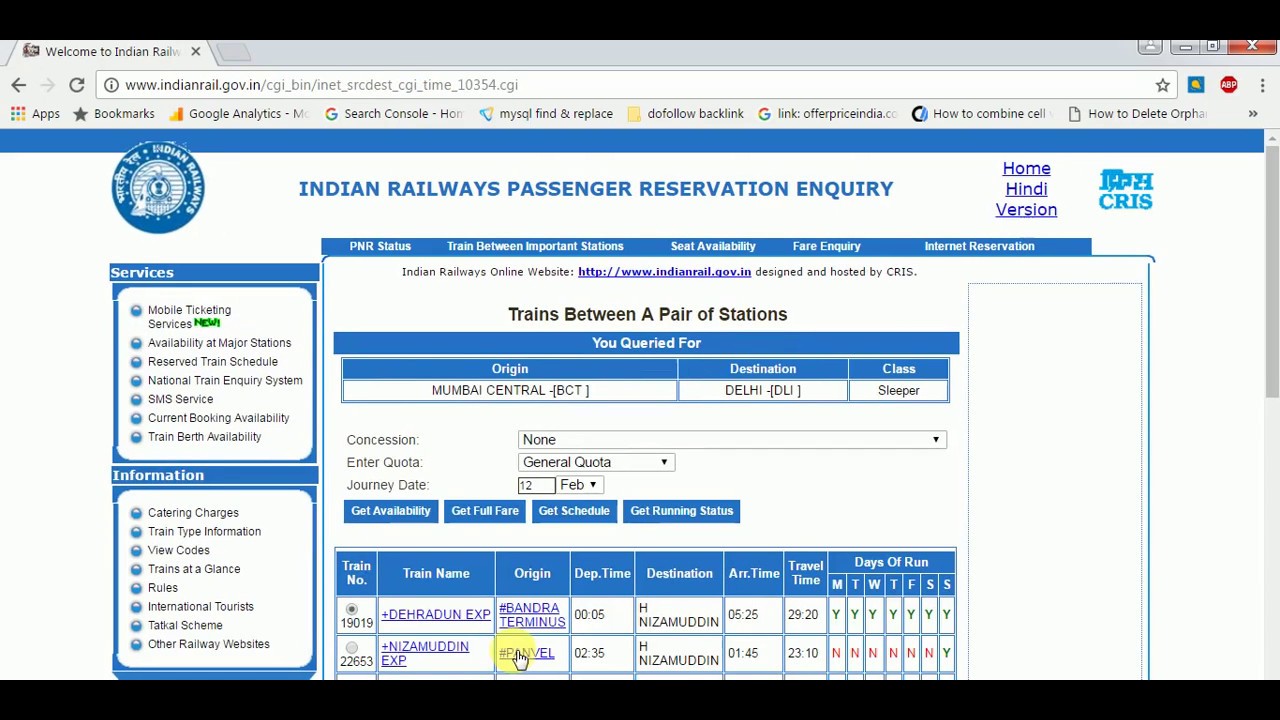Open the Seat Availability tab
This screenshot has height=720, width=1280.
(x=713, y=246)
